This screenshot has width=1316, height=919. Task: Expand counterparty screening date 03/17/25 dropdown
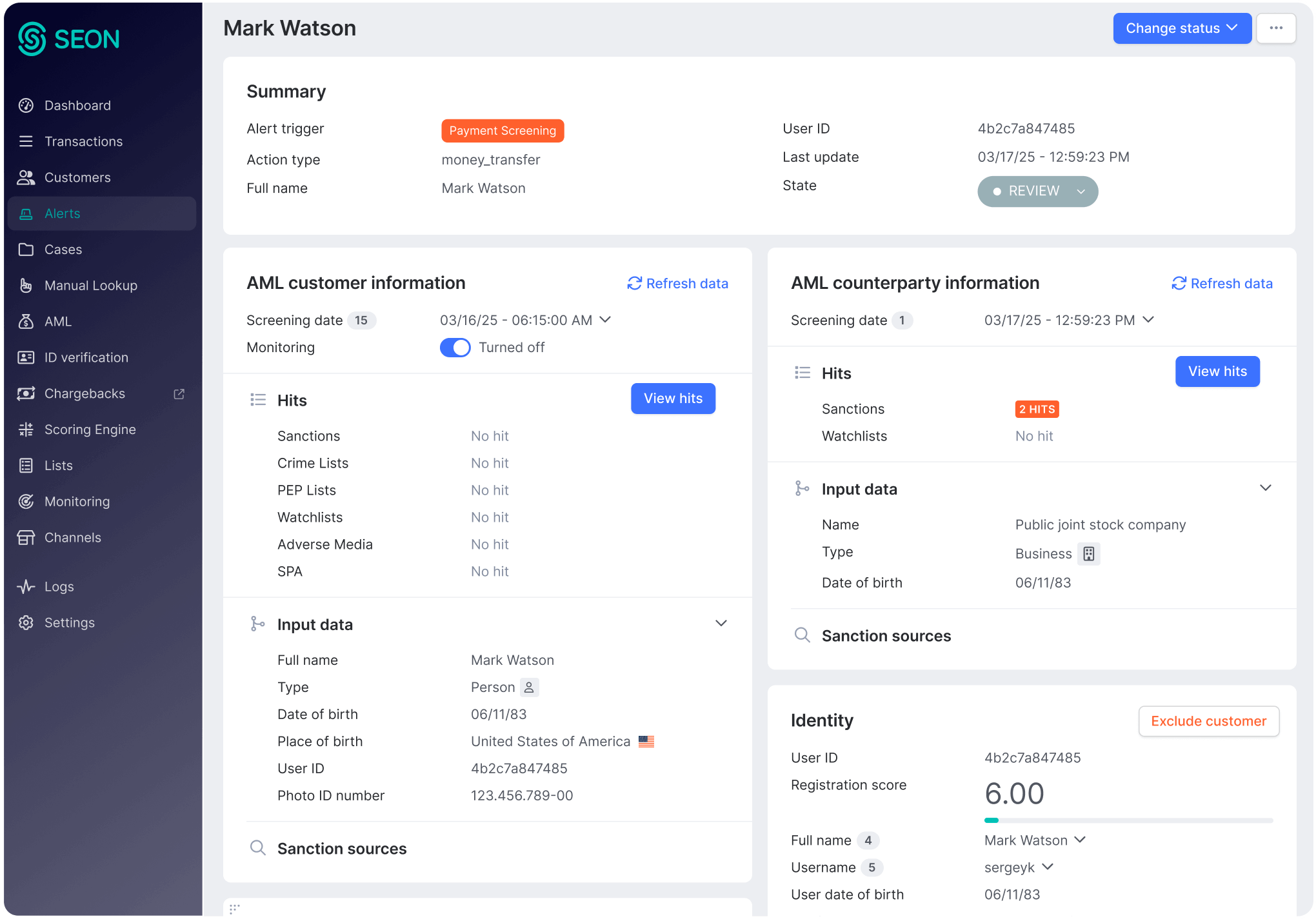pyautogui.click(x=1148, y=320)
